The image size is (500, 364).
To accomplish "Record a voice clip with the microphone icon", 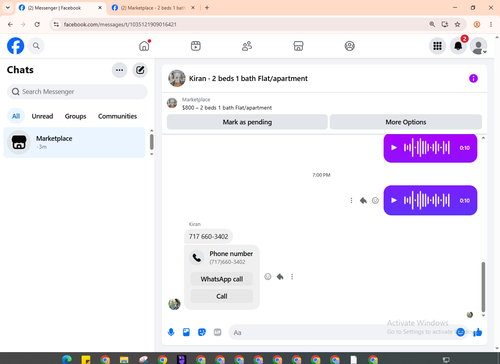I will pos(171,332).
